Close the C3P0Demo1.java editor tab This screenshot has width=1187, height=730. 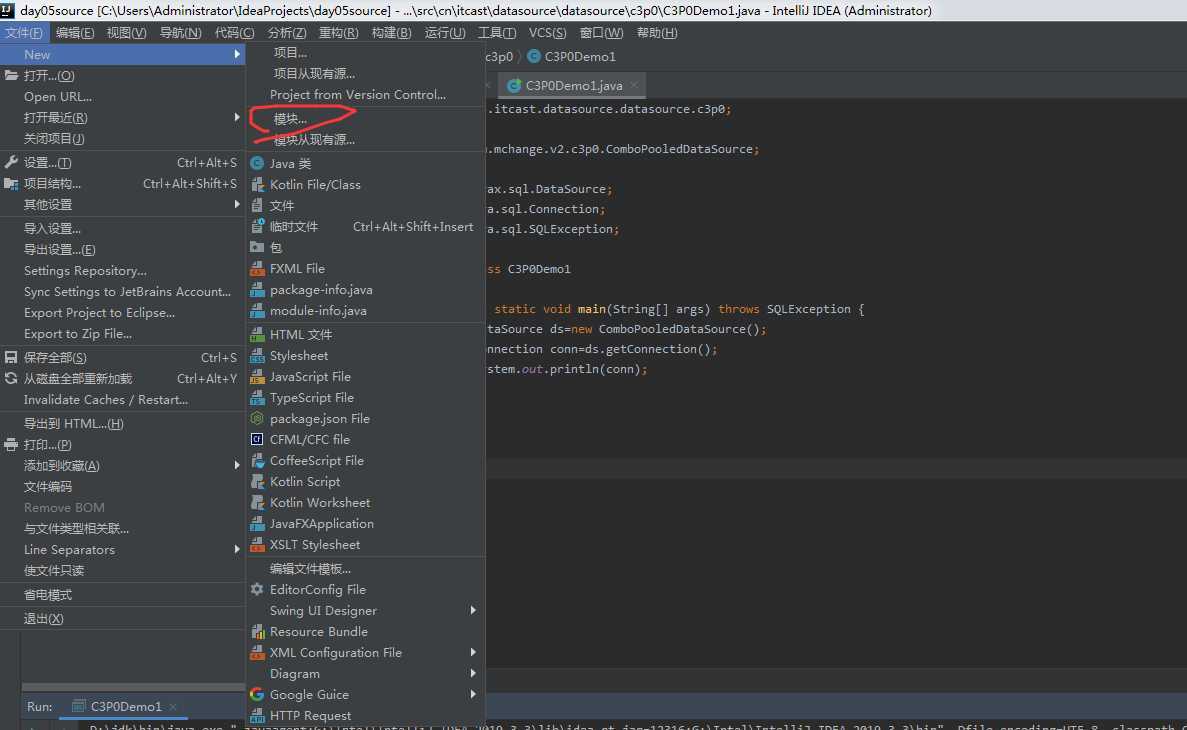tap(634, 86)
